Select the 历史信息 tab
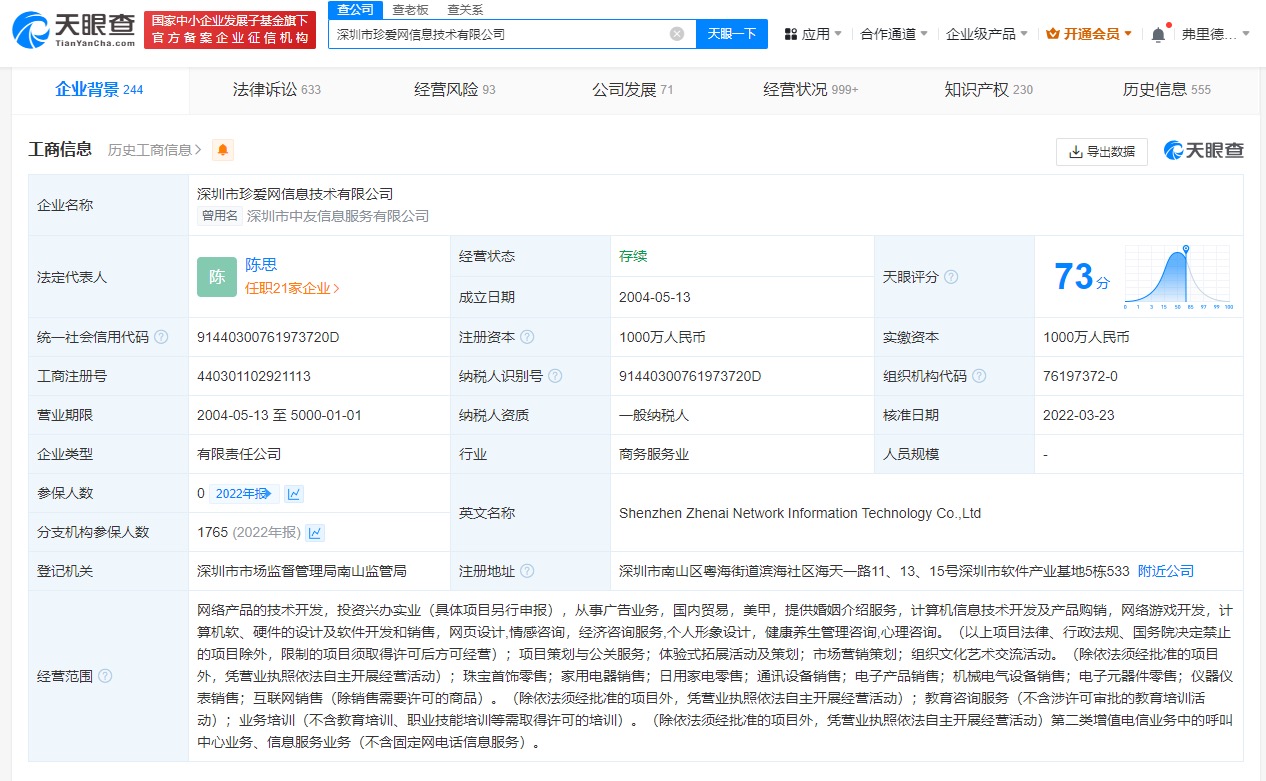The width and height of the screenshot is (1266, 781). pos(1167,89)
